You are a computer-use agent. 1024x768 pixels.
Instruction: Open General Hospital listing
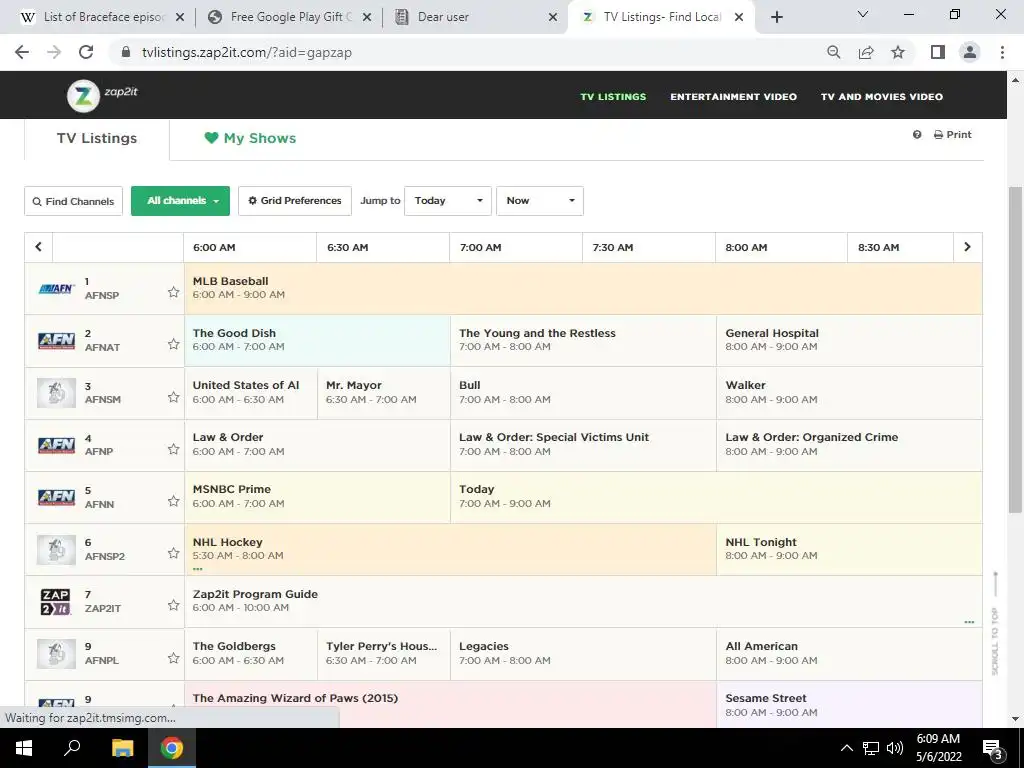(849, 340)
